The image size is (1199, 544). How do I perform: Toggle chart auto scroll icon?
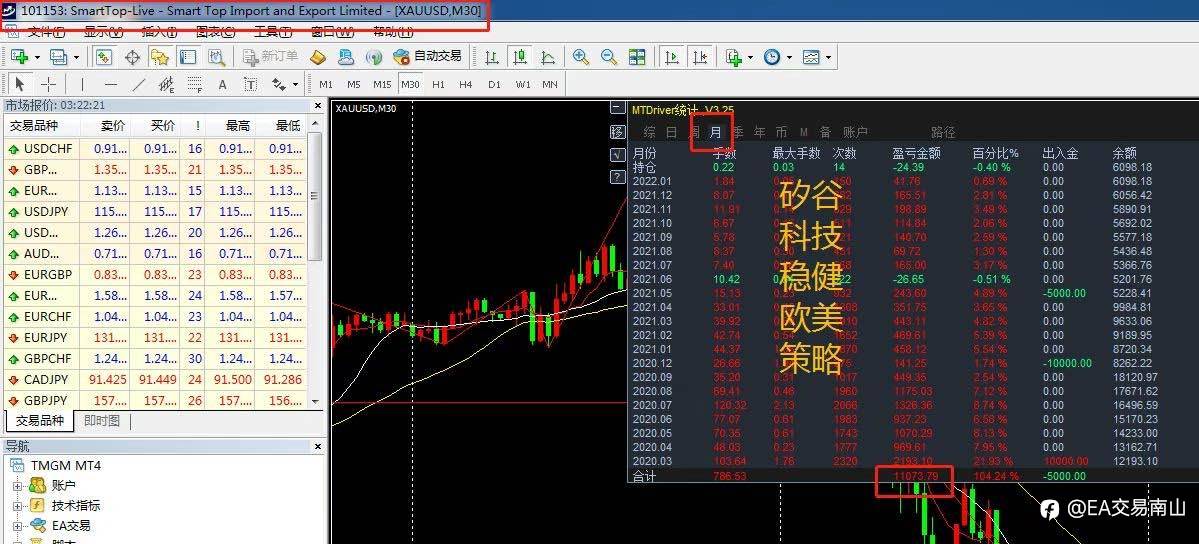[x=672, y=57]
